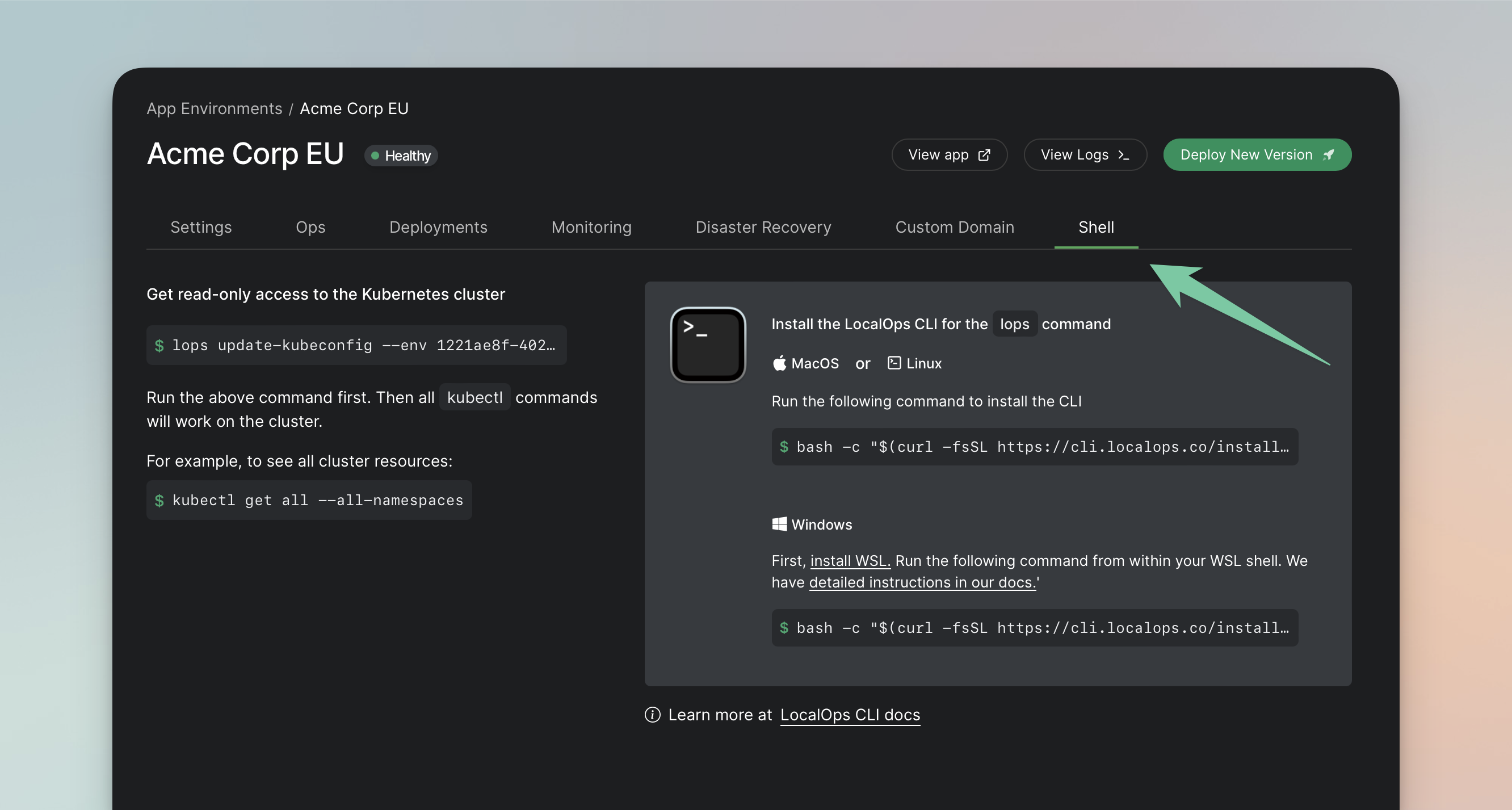Switch to the Ops tab
This screenshot has height=810, width=1512.
[x=310, y=227]
